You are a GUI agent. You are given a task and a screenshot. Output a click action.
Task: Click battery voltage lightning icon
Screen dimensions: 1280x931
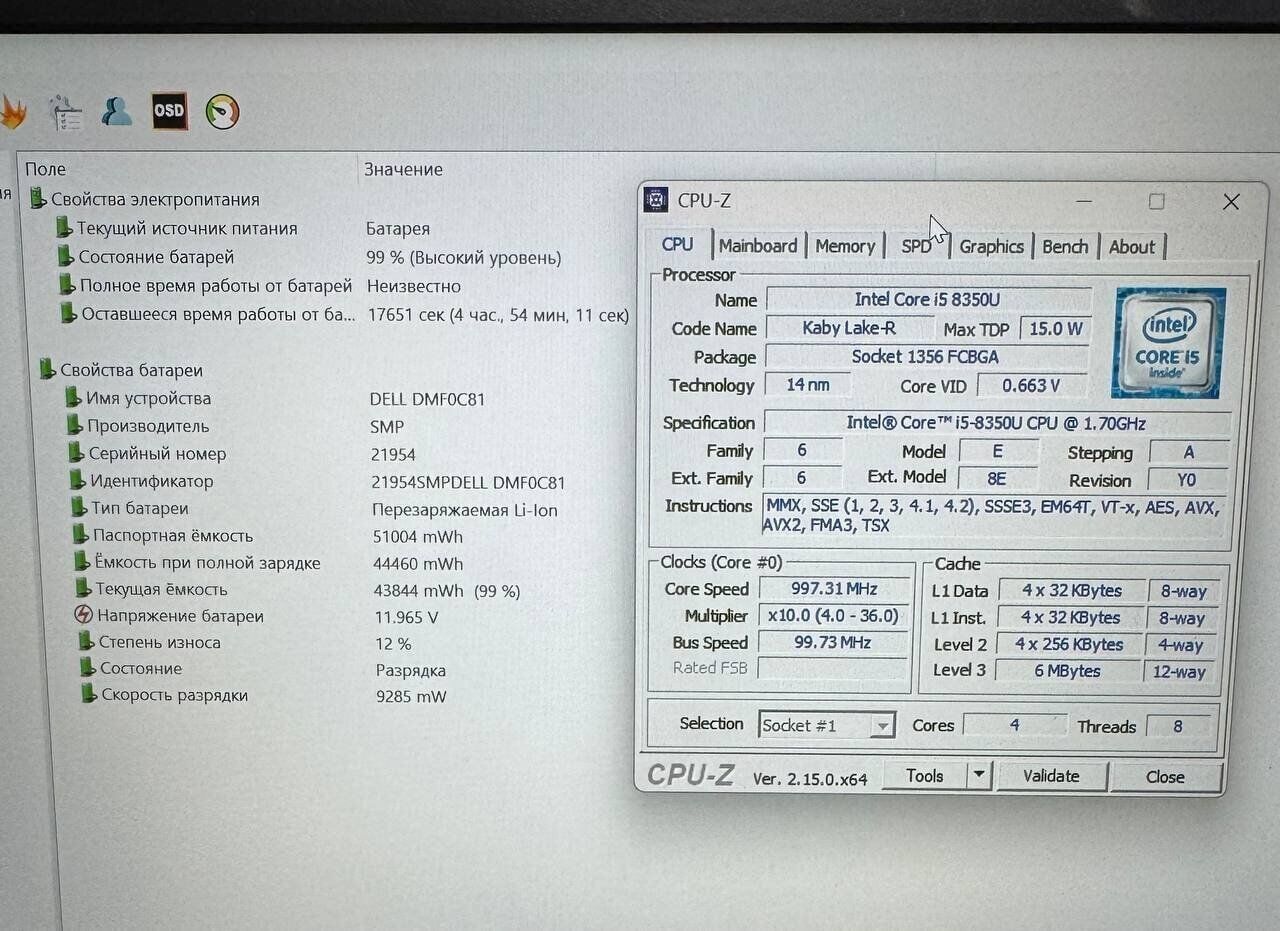click(84, 616)
